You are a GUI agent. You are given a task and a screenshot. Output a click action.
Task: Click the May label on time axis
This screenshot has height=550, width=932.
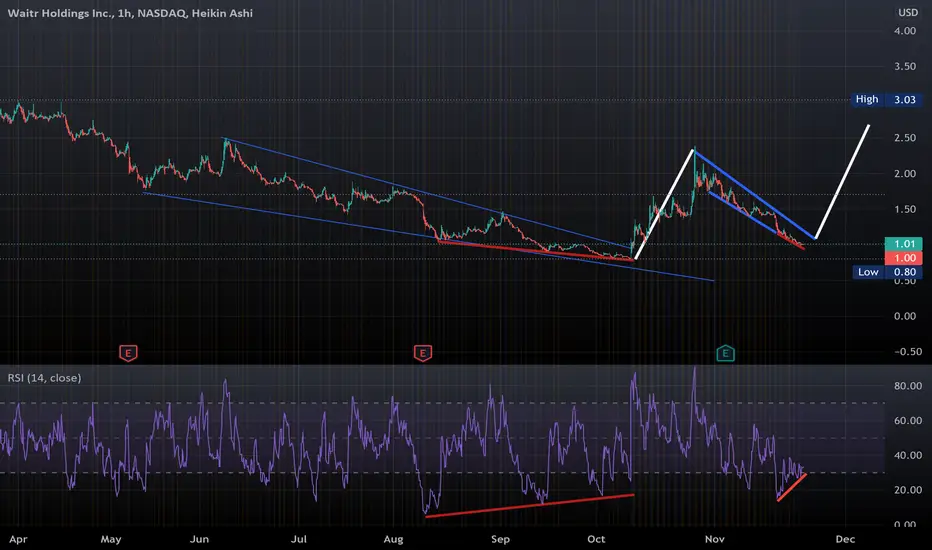[x=111, y=539]
